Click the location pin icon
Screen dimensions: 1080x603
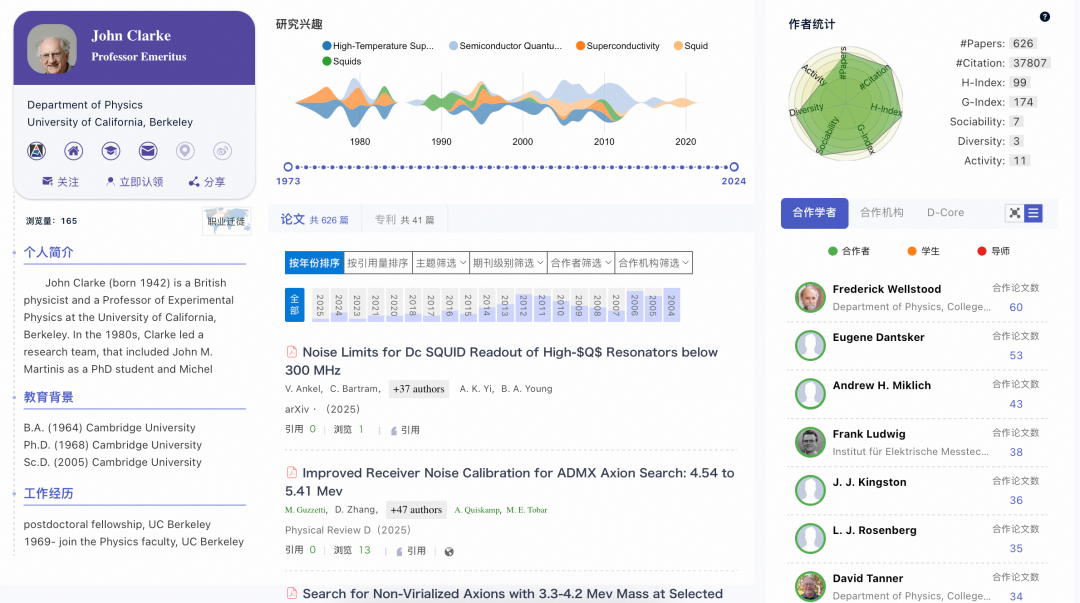tap(184, 150)
